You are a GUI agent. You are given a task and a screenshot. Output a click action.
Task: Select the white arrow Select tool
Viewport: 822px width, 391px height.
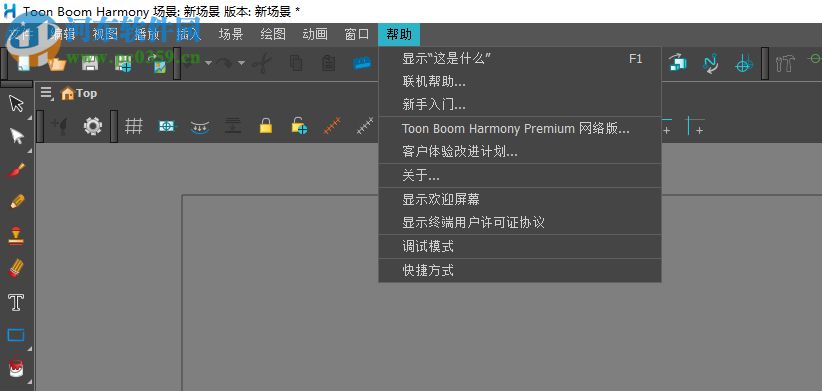tap(17, 136)
